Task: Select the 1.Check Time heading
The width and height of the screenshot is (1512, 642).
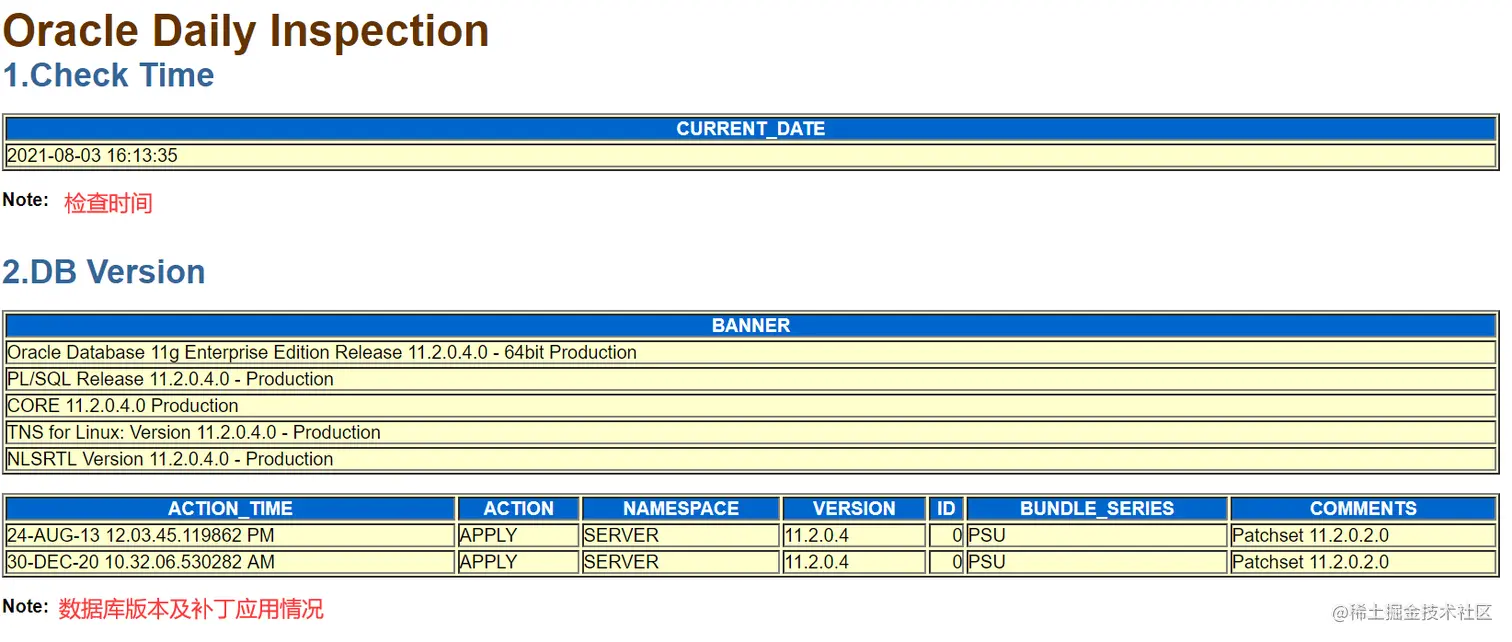Action: 109,75
